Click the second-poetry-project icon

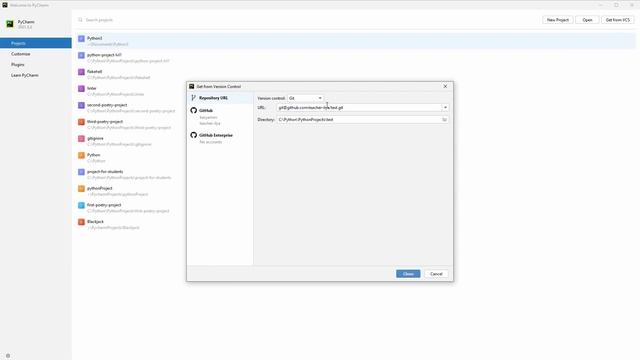click(x=81, y=105)
